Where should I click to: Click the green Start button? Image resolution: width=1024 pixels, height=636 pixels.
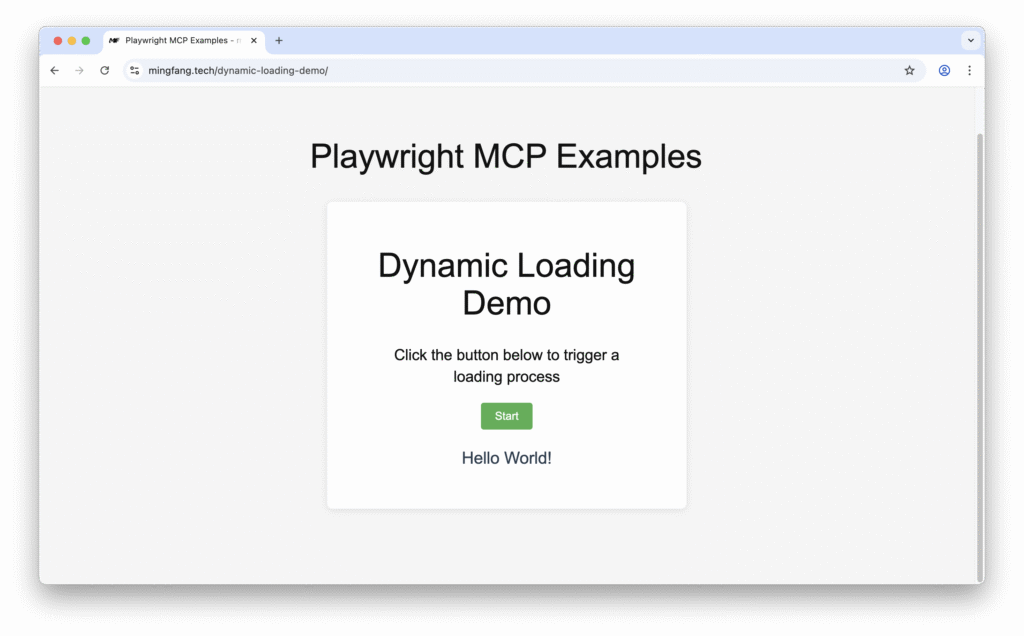[x=506, y=415]
